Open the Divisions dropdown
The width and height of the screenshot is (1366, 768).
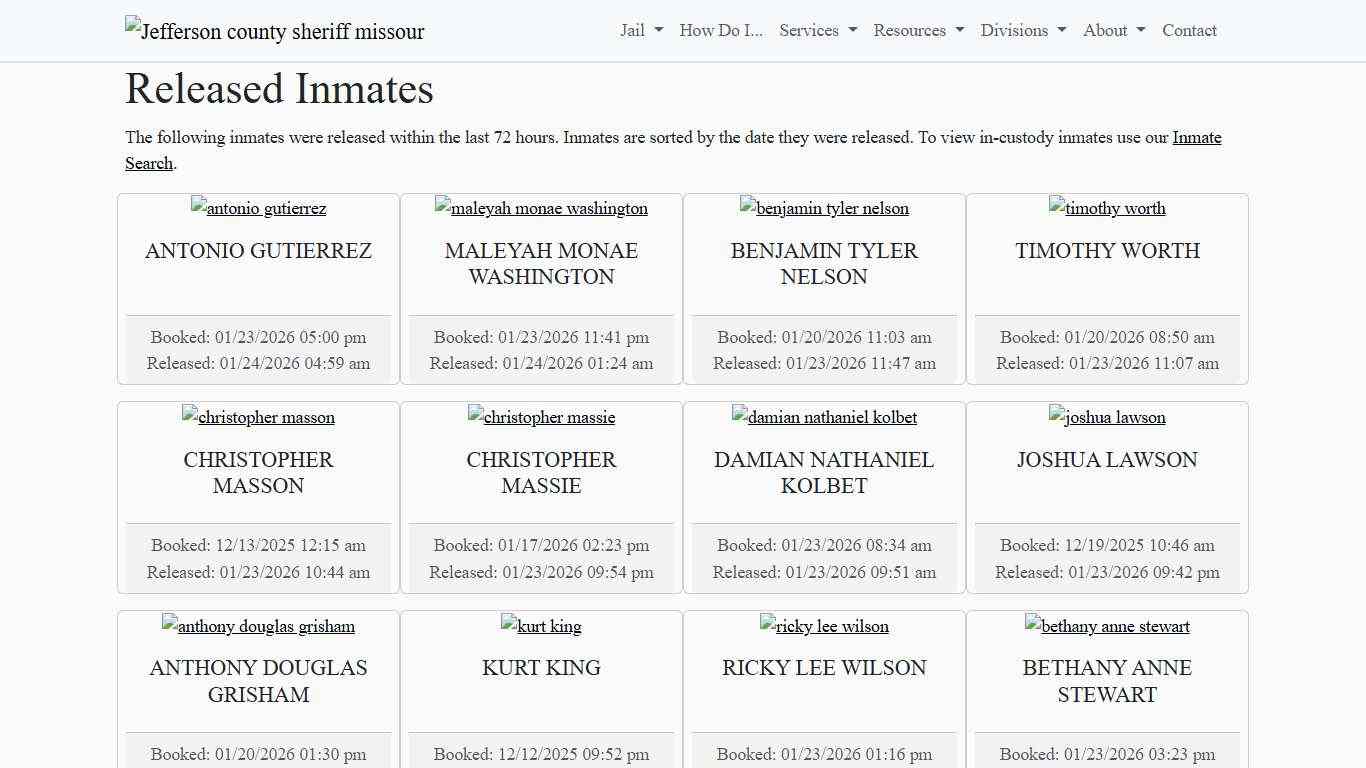[x=1022, y=30]
